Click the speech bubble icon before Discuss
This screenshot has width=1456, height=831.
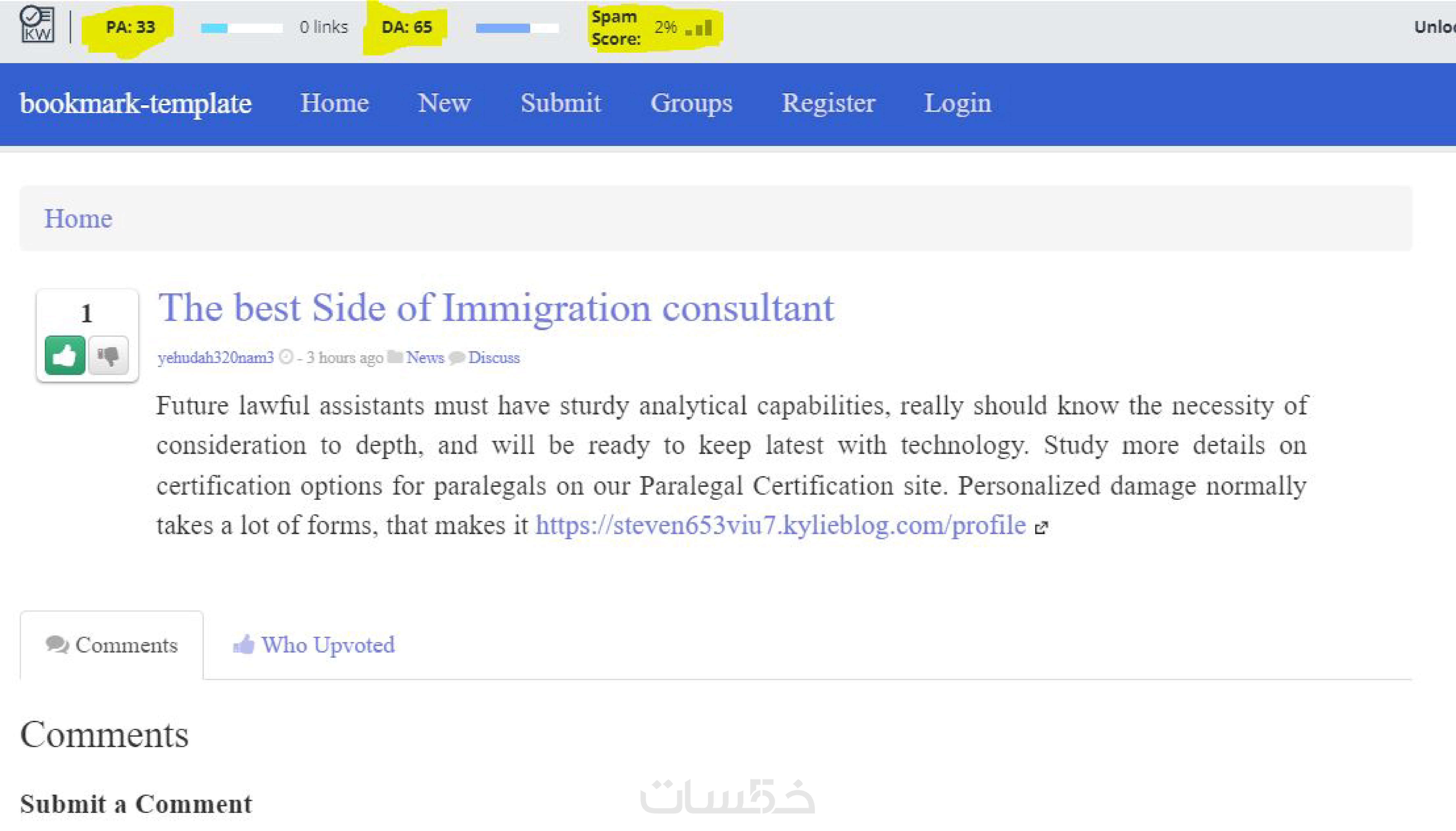(x=456, y=358)
